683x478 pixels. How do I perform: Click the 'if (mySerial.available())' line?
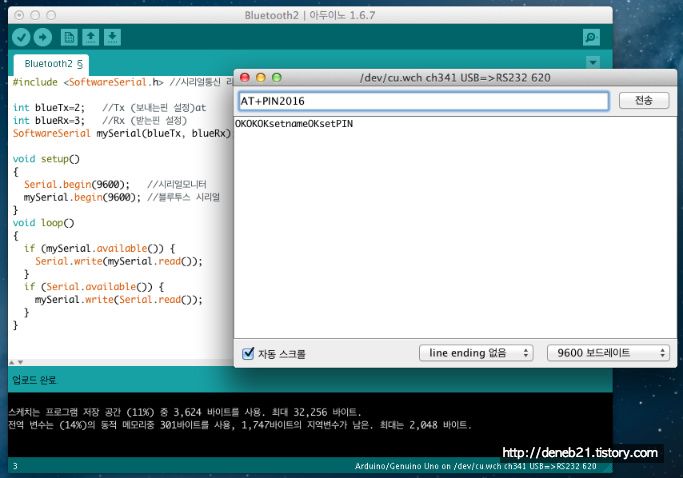point(100,248)
